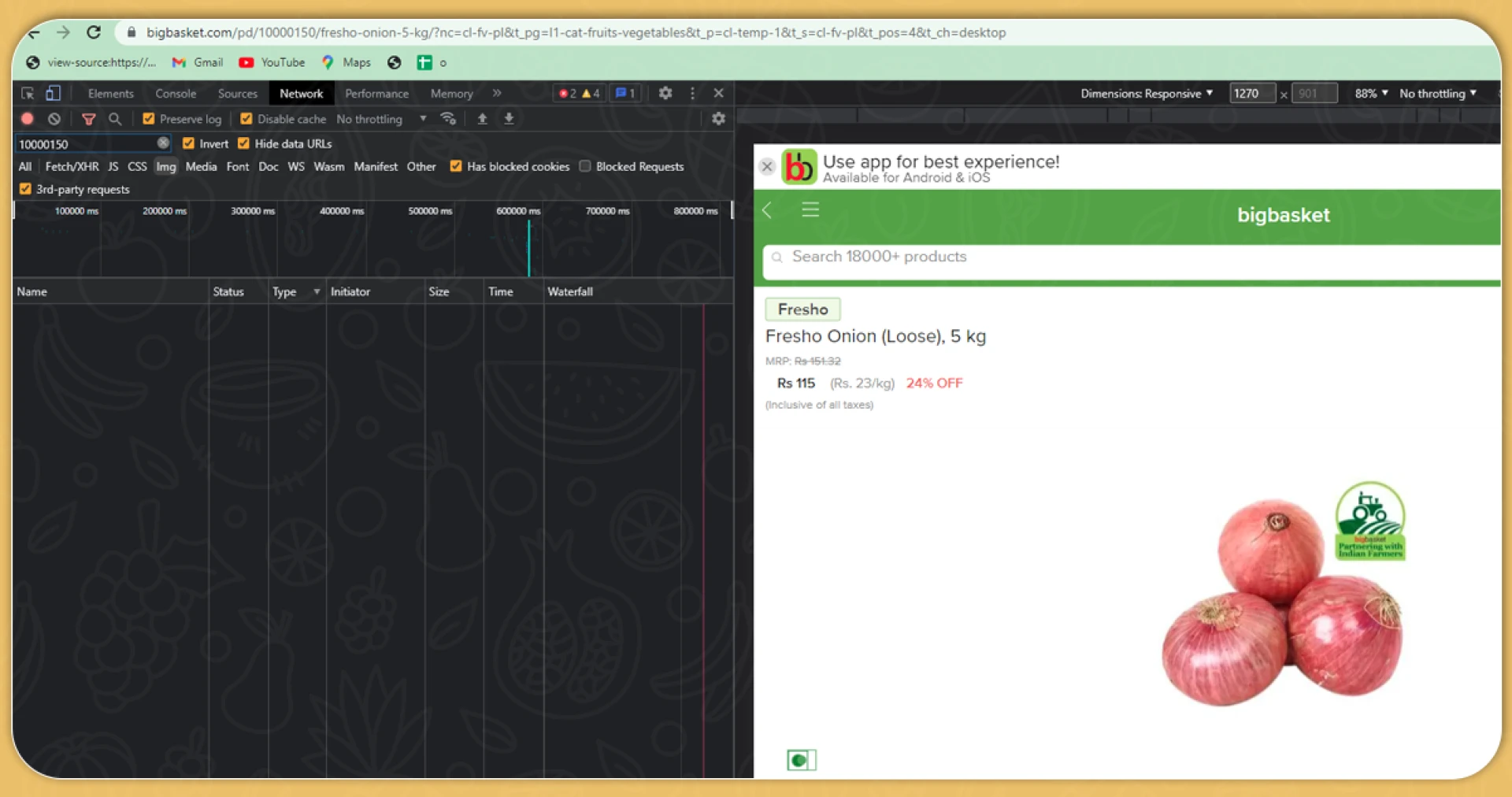This screenshot has width=1512, height=797.
Task: Uncheck the Preserve log checkbox
Action: [x=148, y=119]
